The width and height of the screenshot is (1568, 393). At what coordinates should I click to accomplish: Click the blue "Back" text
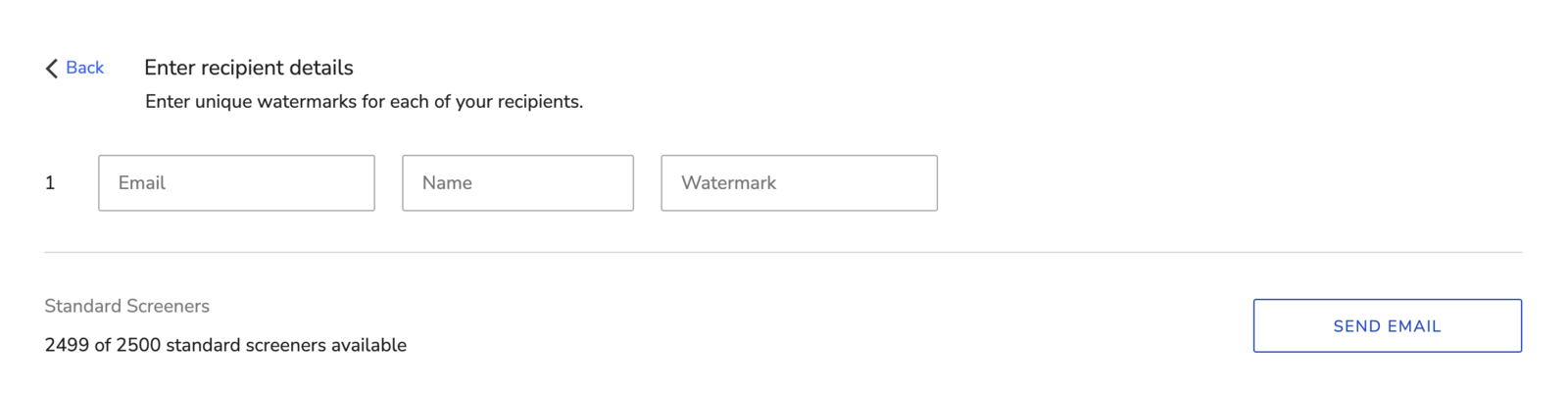point(84,68)
